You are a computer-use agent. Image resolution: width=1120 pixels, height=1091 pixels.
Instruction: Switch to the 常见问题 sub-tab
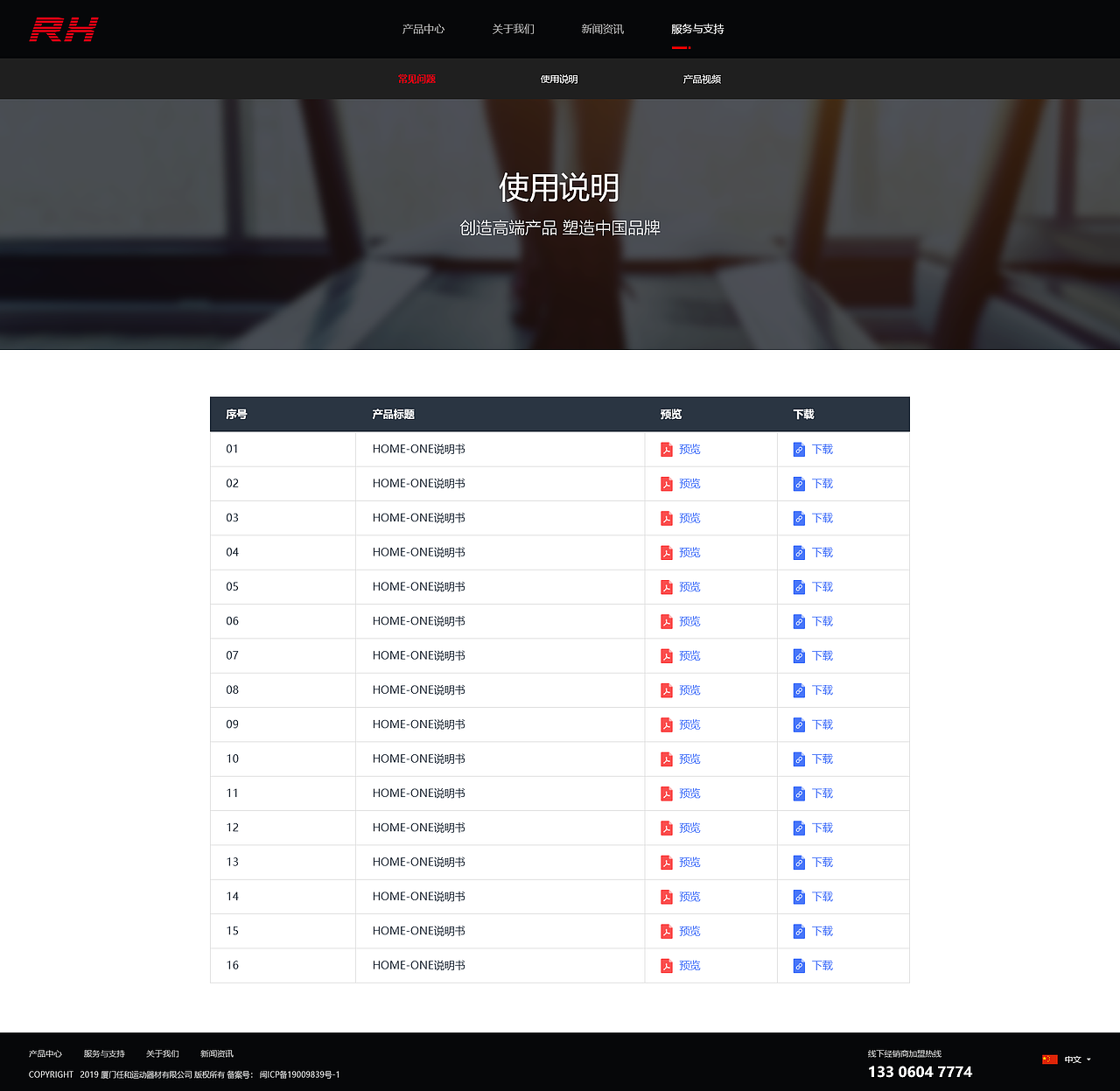(416, 79)
